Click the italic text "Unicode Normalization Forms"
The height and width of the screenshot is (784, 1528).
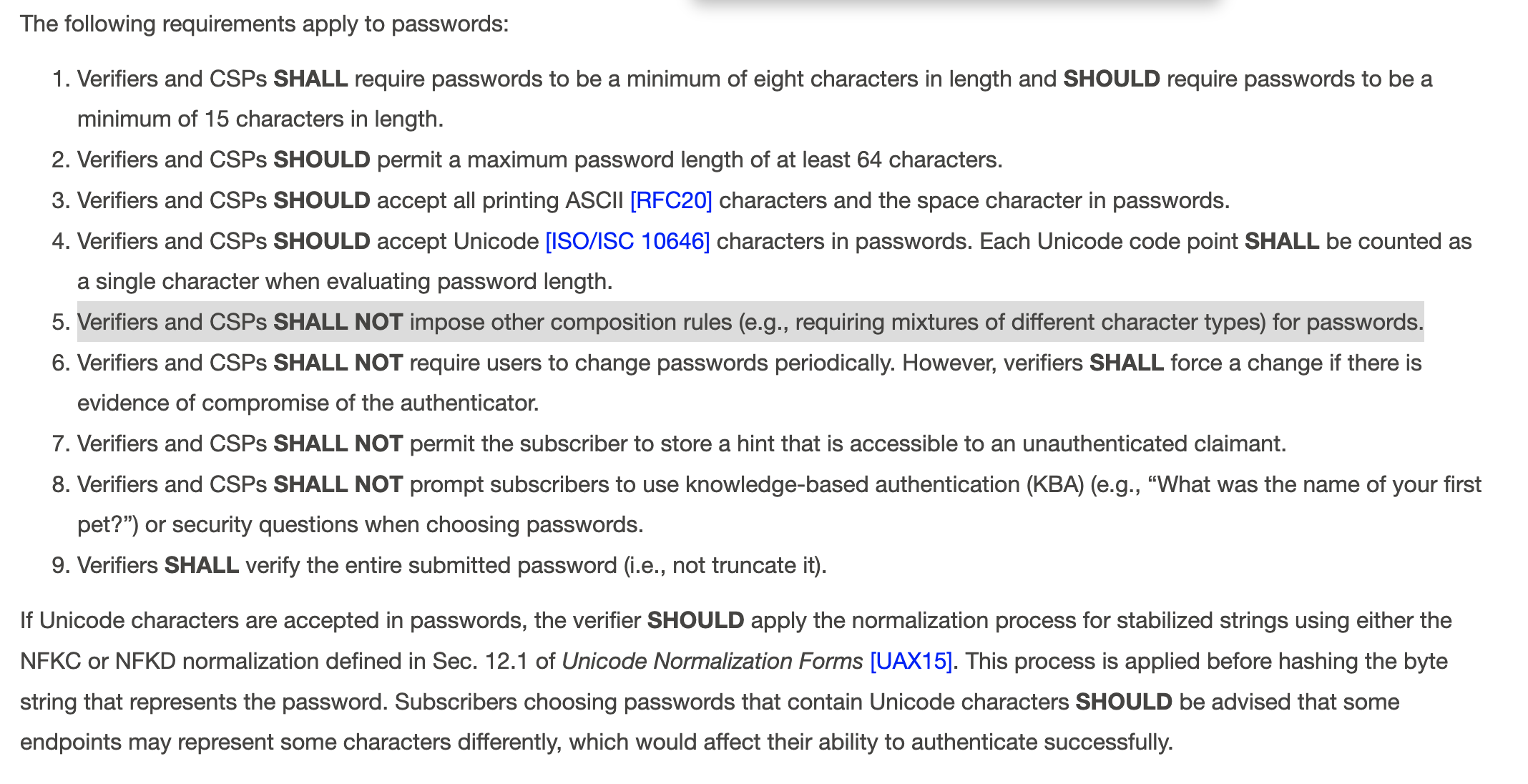pyautogui.click(x=712, y=661)
